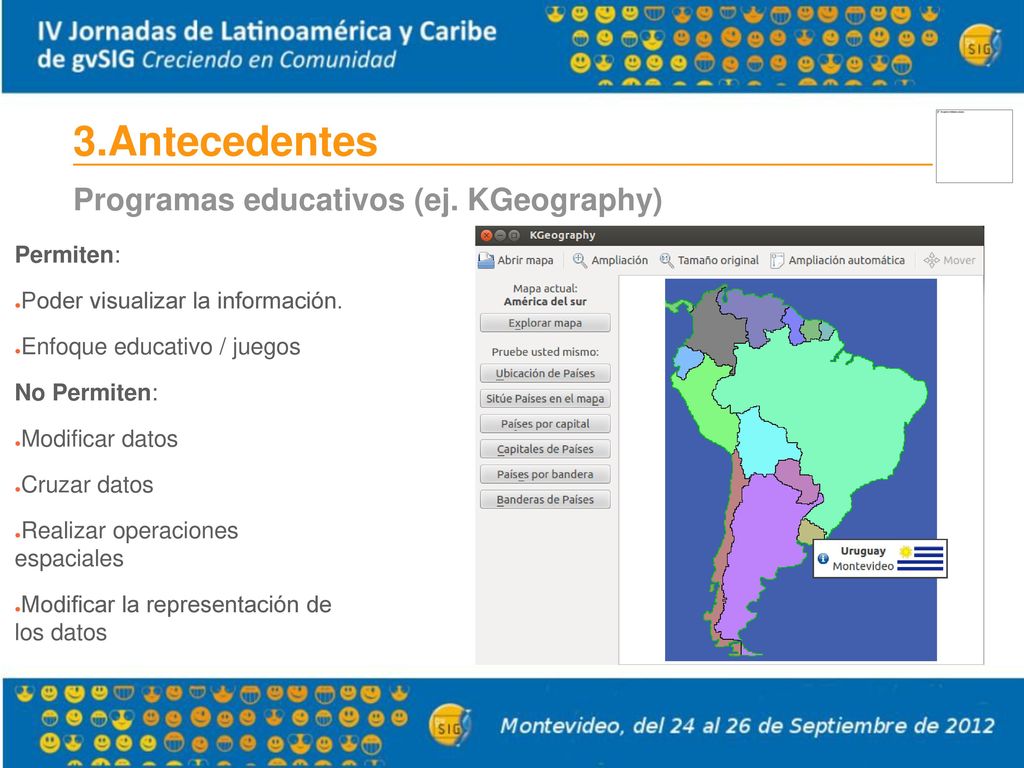The width and height of the screenshot is (1024, 768).
Task: Maximize the KGeography window
Action: [514, 235]
